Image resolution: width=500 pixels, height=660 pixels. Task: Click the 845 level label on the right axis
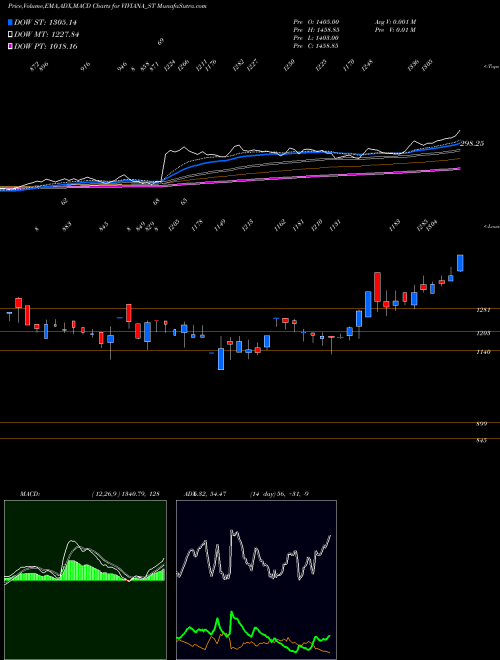click(x=481, y=440)
